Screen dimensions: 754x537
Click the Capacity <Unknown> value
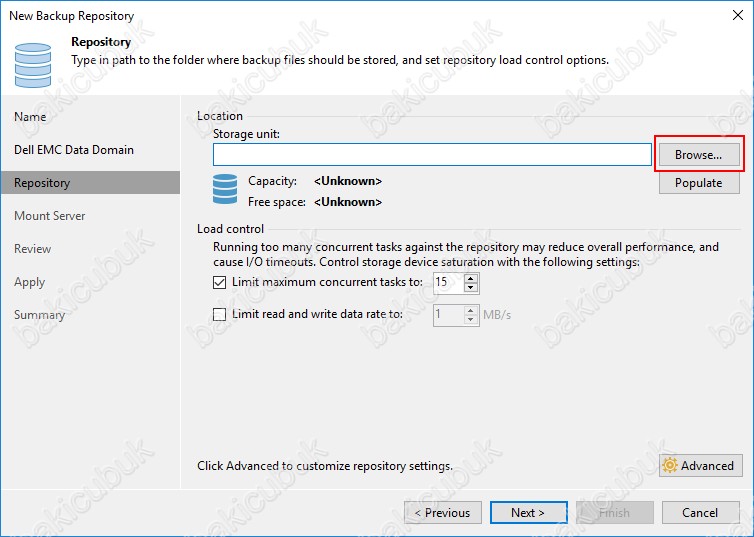pos(348,181)
